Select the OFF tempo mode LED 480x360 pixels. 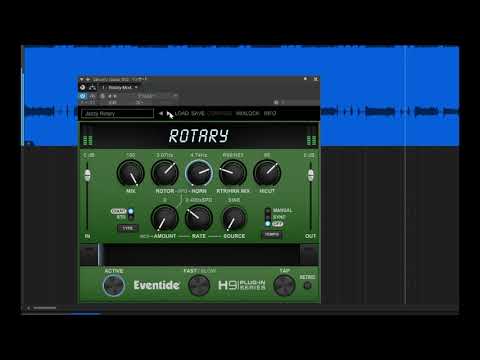click(268, 224)
